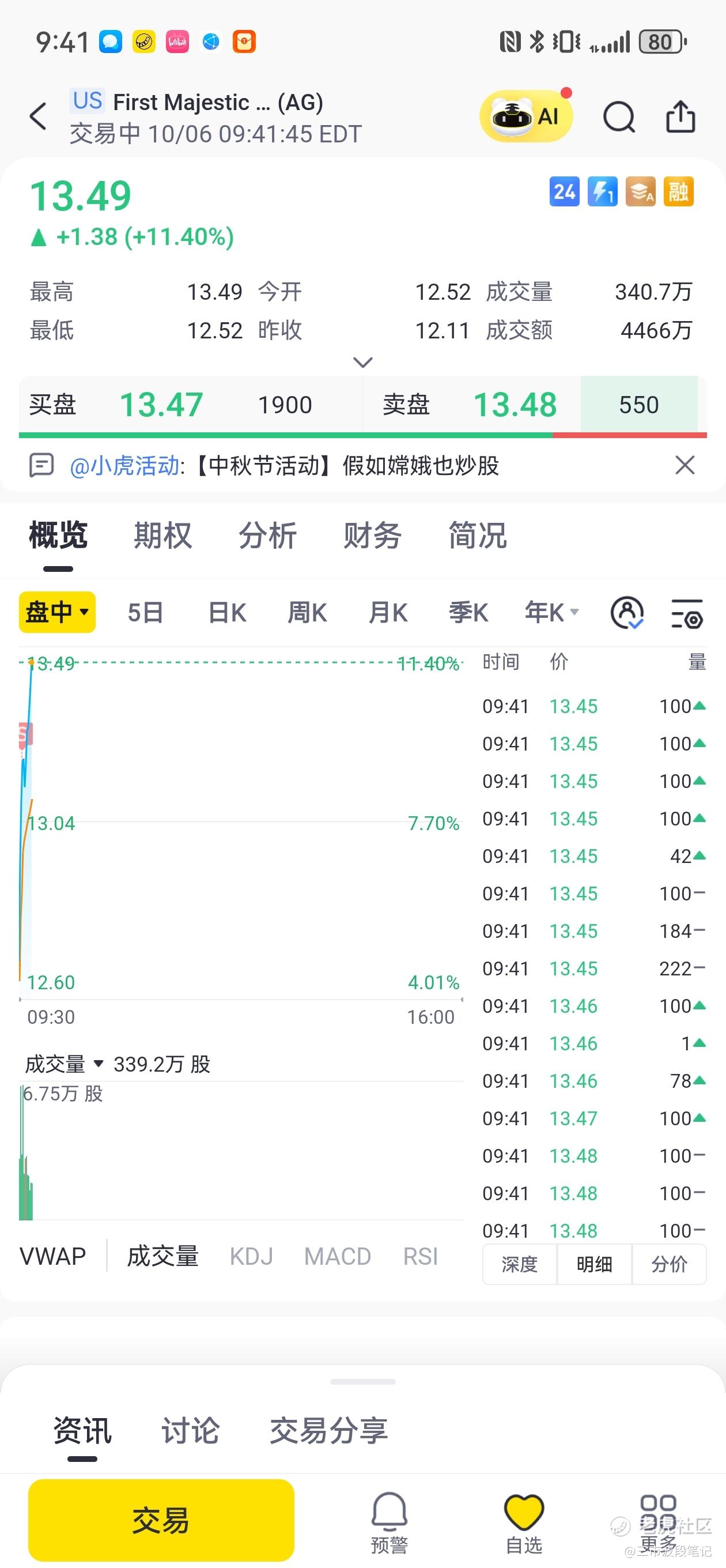This screenshot has width=726, height=1568.
Task: Open the 财务 tab
Action: (372, 536)
